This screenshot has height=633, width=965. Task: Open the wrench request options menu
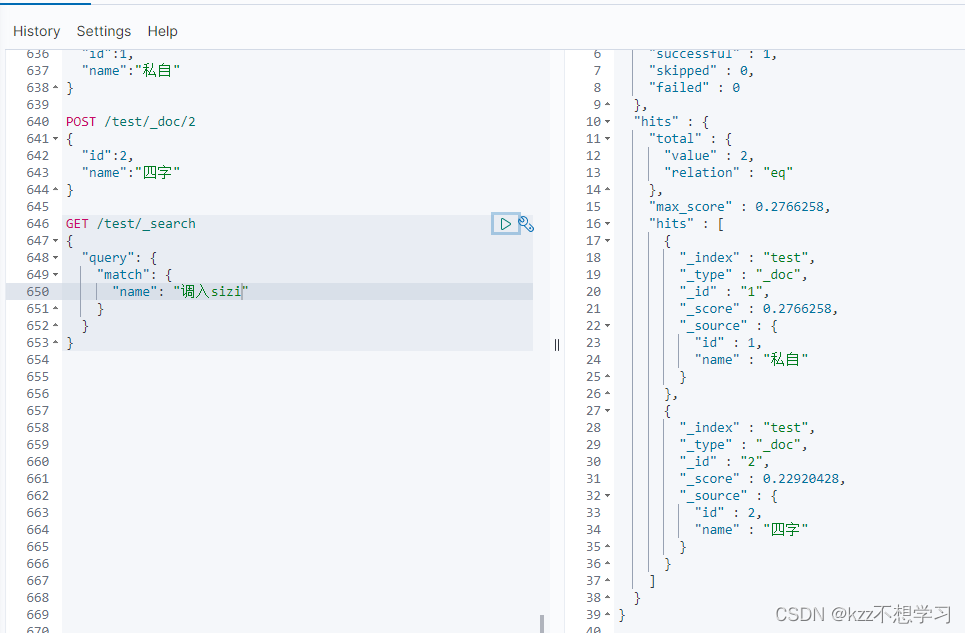(x=526, y=224)
